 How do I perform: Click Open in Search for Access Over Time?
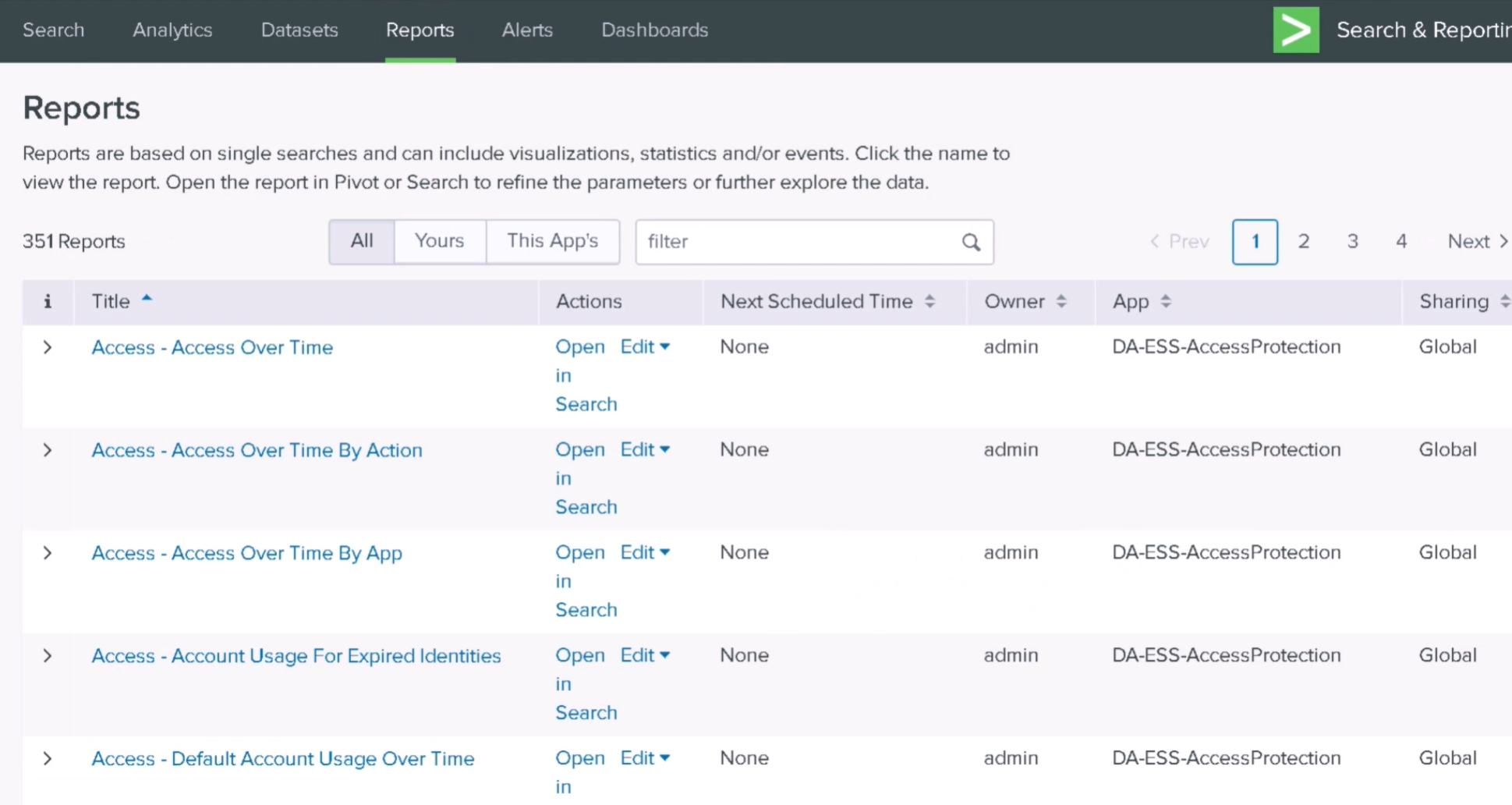click(586, 375)
